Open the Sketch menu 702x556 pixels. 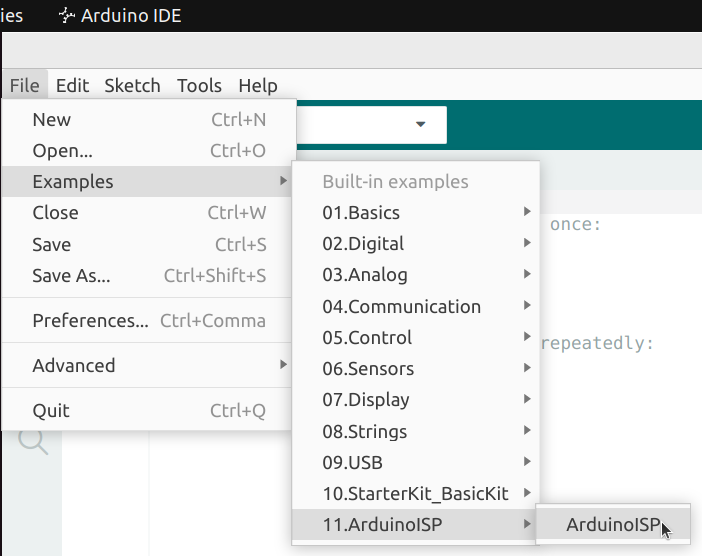(132, 85)
